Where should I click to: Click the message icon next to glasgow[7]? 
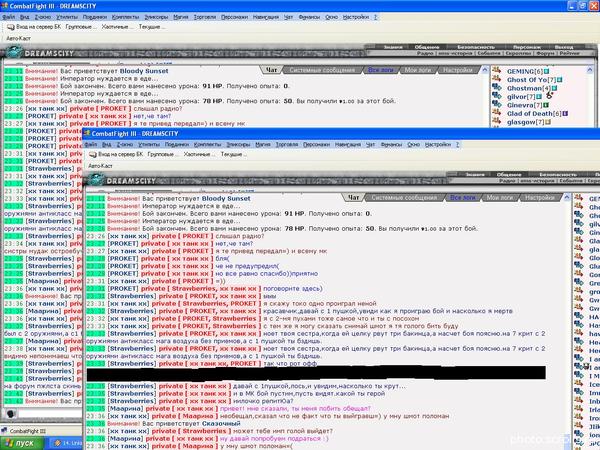(497, 121)
